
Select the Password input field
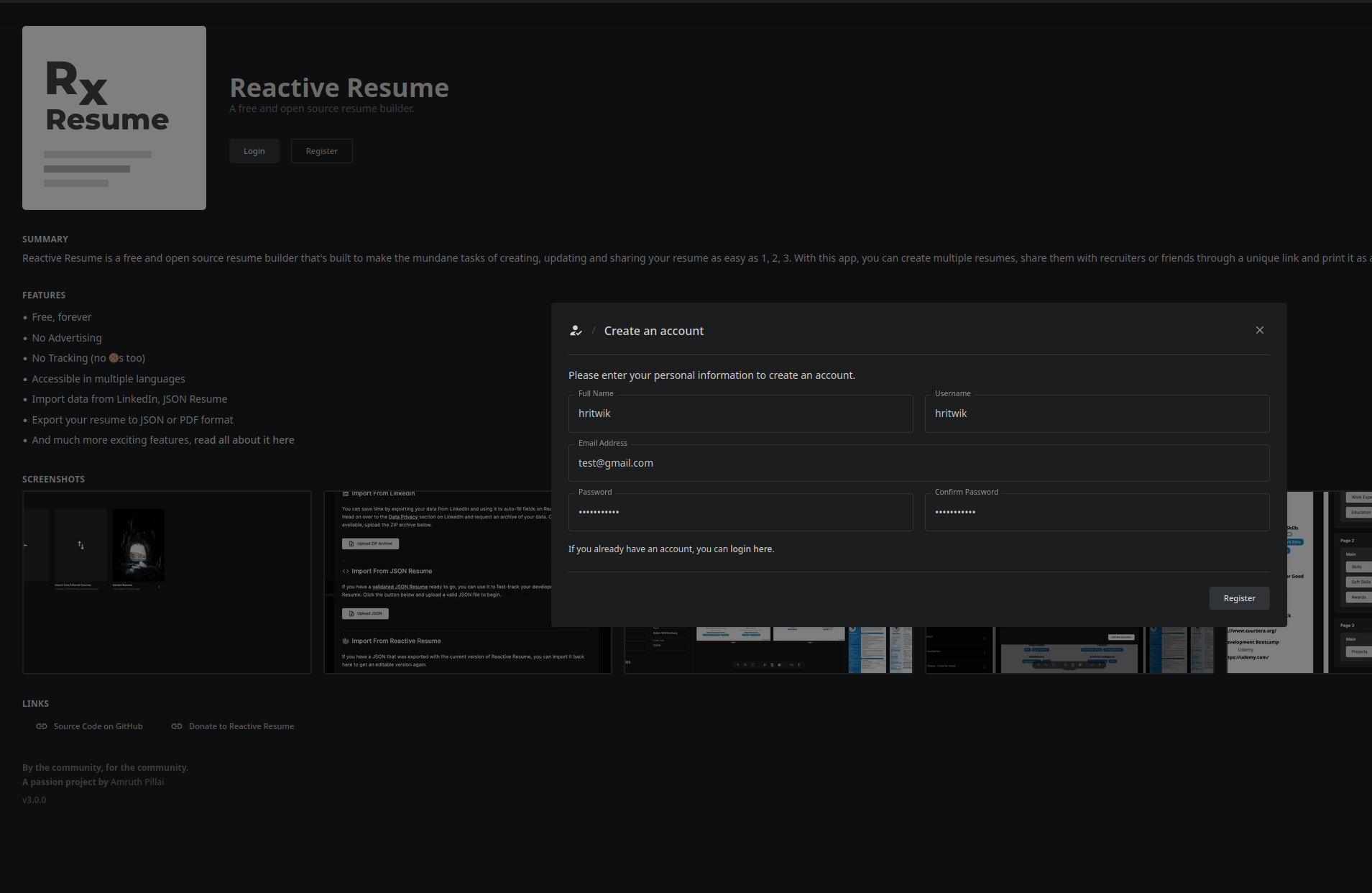pyautogui.click(x=740, y=511)
